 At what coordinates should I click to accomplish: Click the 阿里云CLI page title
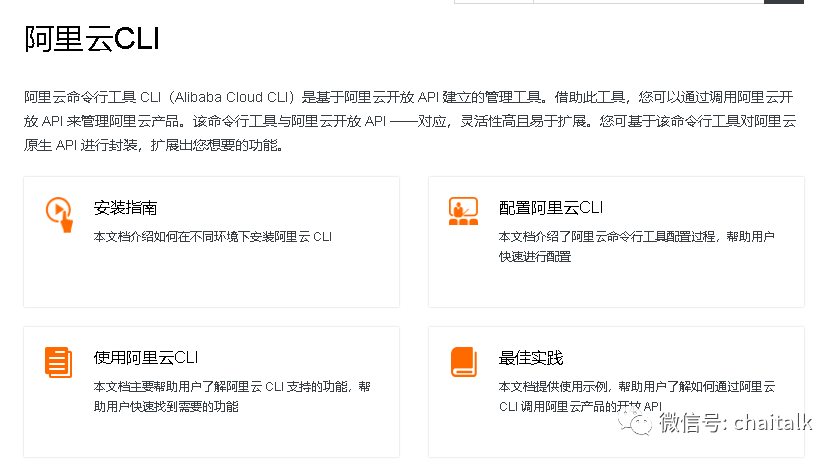point(92,39)
